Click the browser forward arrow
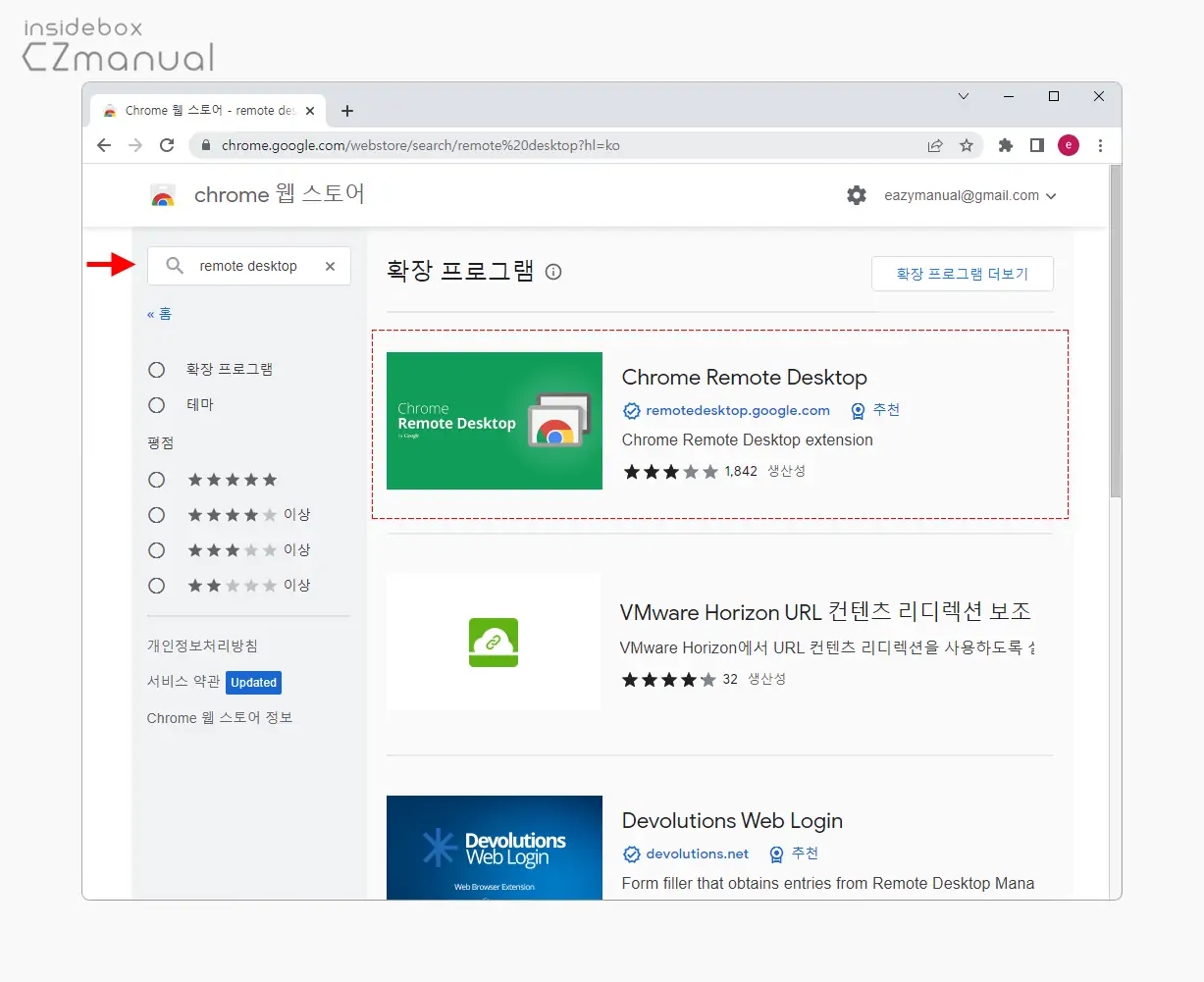Viewport: 1204px width, 982px height. (135, 145)
